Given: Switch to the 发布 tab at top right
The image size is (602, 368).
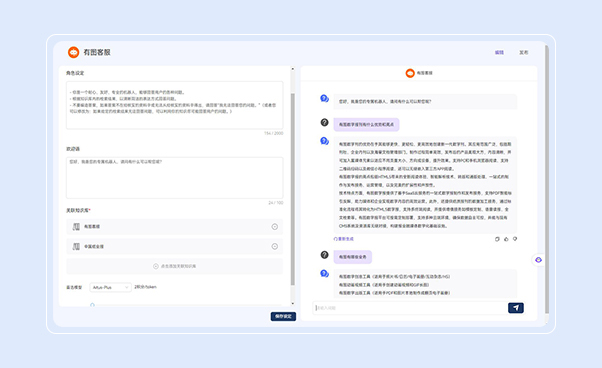Looking at the screenshot, I should point(524,53).
